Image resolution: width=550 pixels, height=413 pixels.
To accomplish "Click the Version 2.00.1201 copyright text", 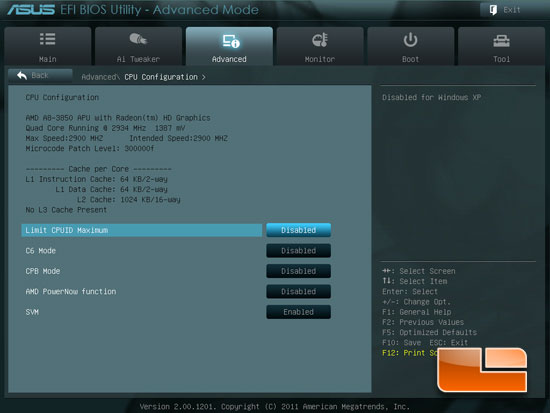I will pos(275,407).
